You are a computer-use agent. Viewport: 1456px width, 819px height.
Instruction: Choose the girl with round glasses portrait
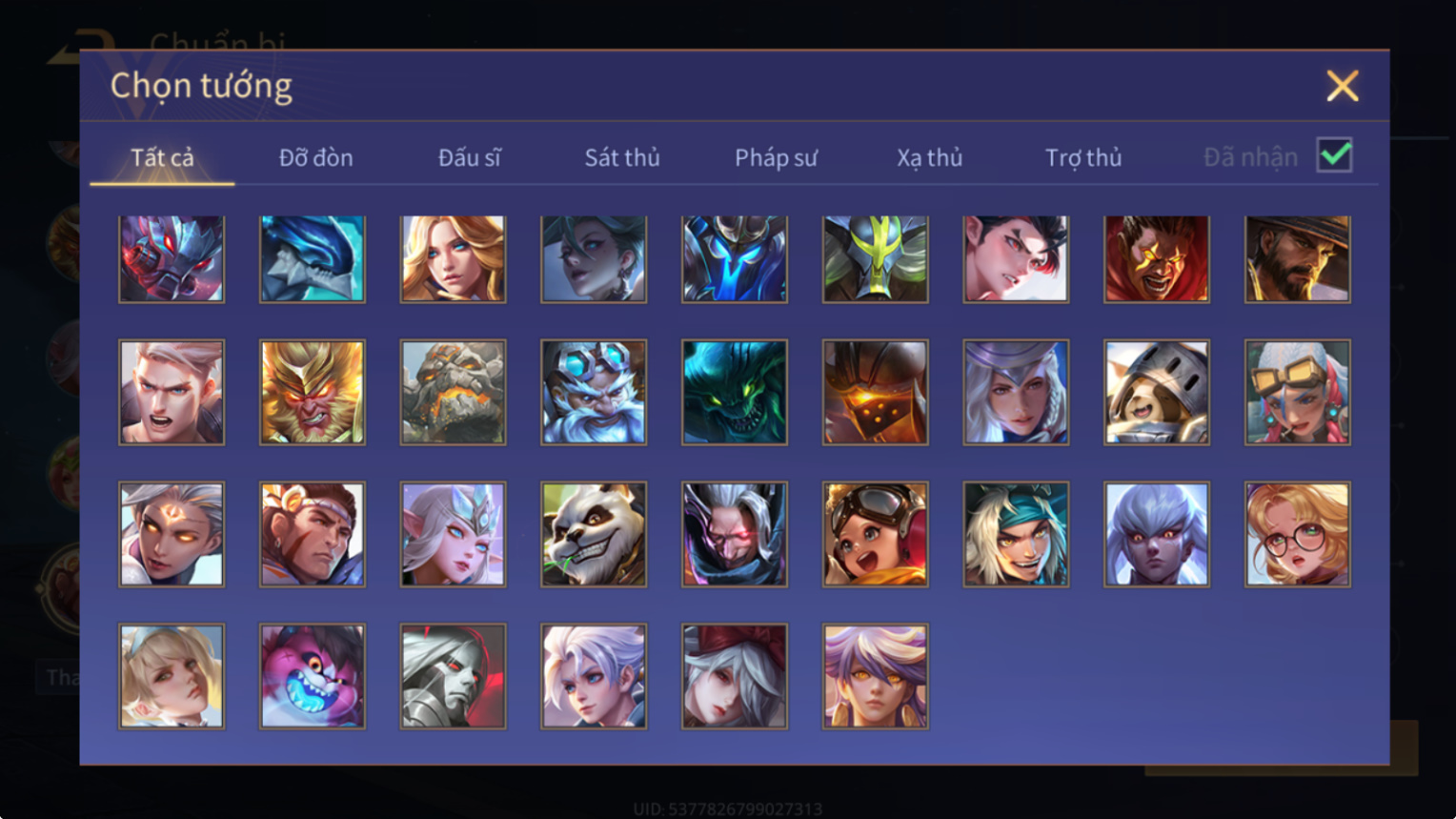1298,534
